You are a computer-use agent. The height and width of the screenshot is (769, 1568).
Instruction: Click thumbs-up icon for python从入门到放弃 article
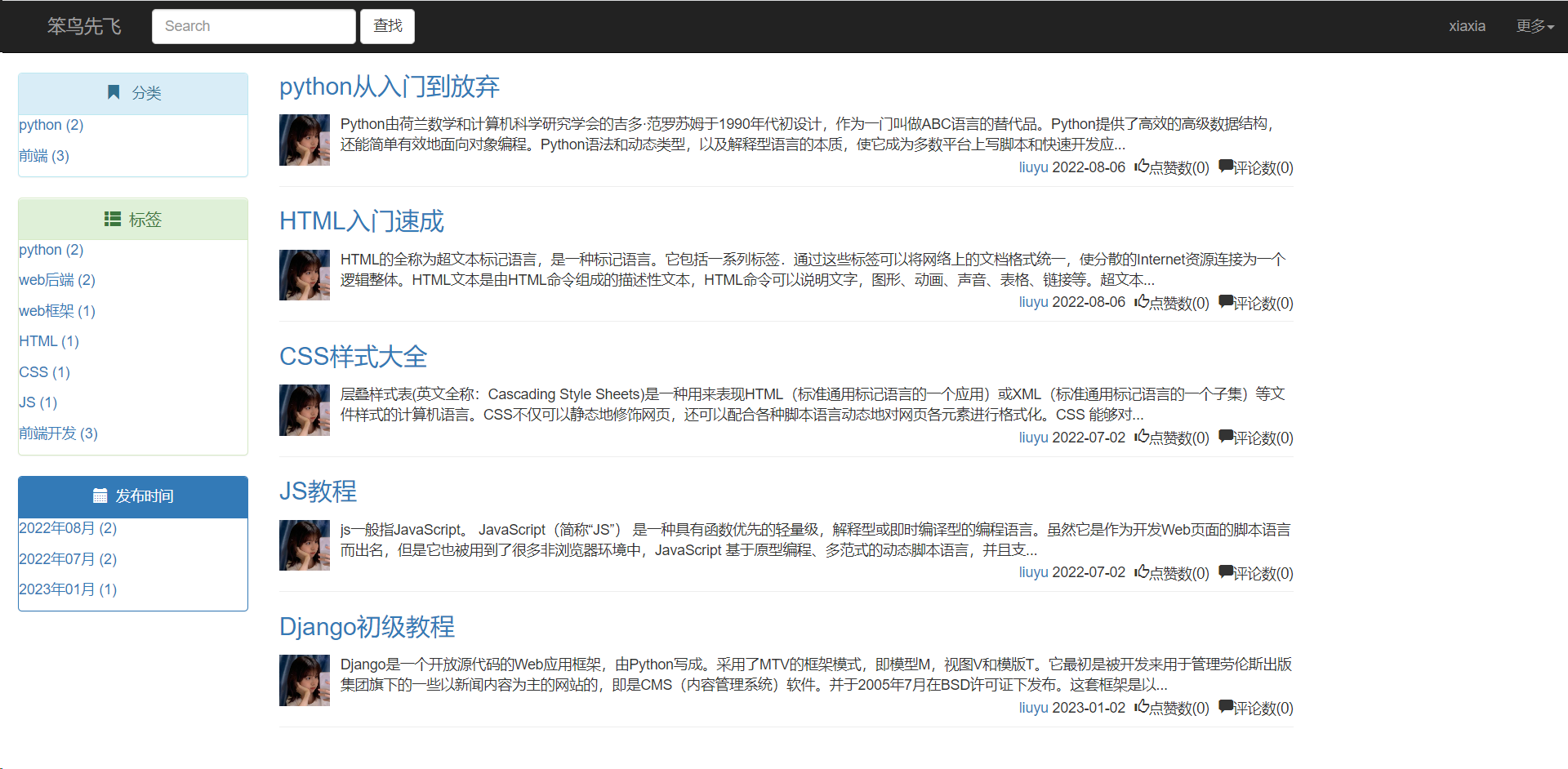(x=1142, y=166)
